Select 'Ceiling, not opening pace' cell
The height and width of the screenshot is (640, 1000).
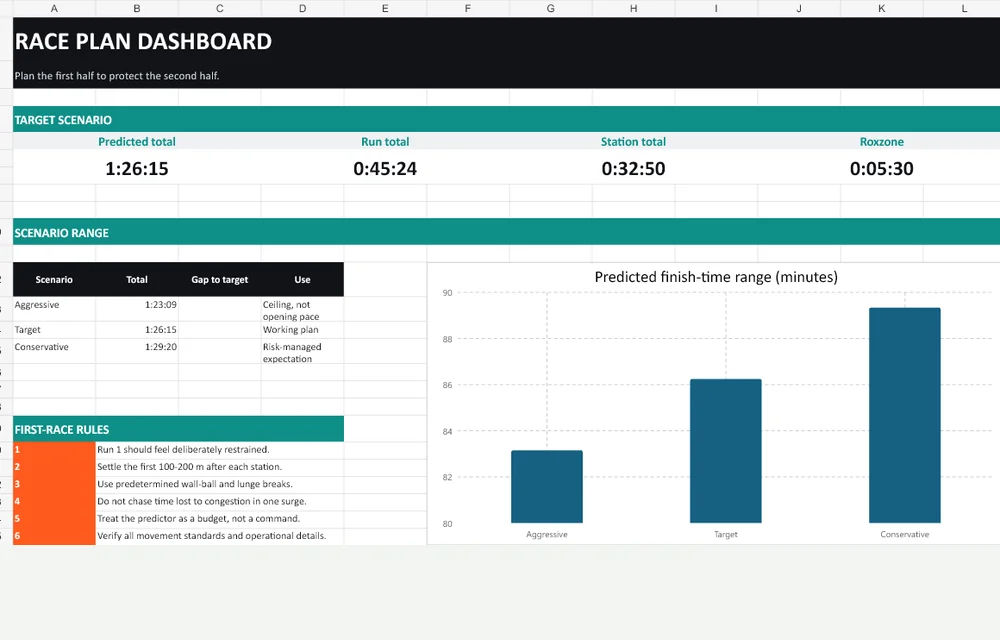coord(302,310)
